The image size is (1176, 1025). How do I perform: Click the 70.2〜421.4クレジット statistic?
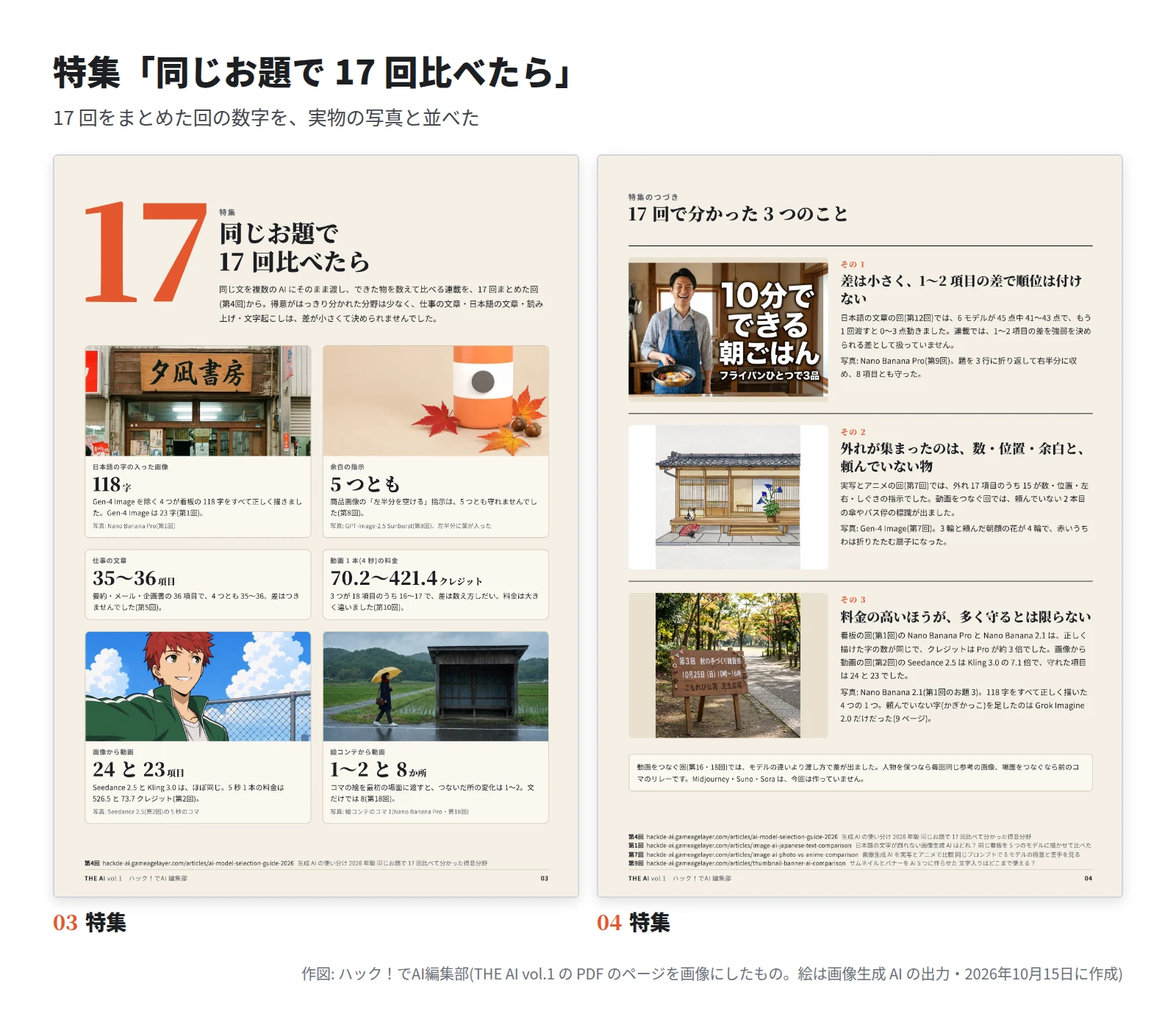coord(406,578)
